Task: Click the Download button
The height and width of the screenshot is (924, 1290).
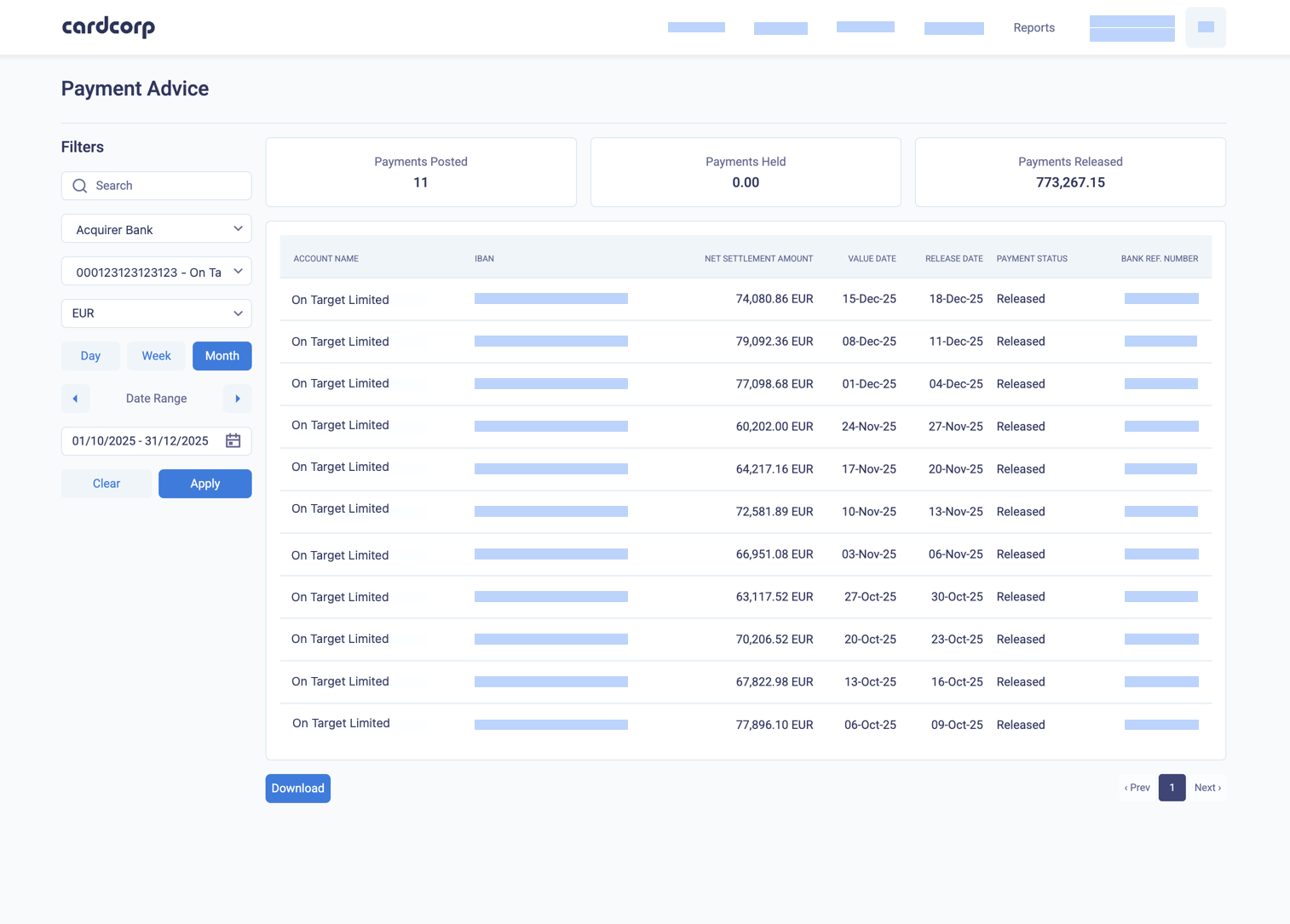Action: click(x=297, y=788)
